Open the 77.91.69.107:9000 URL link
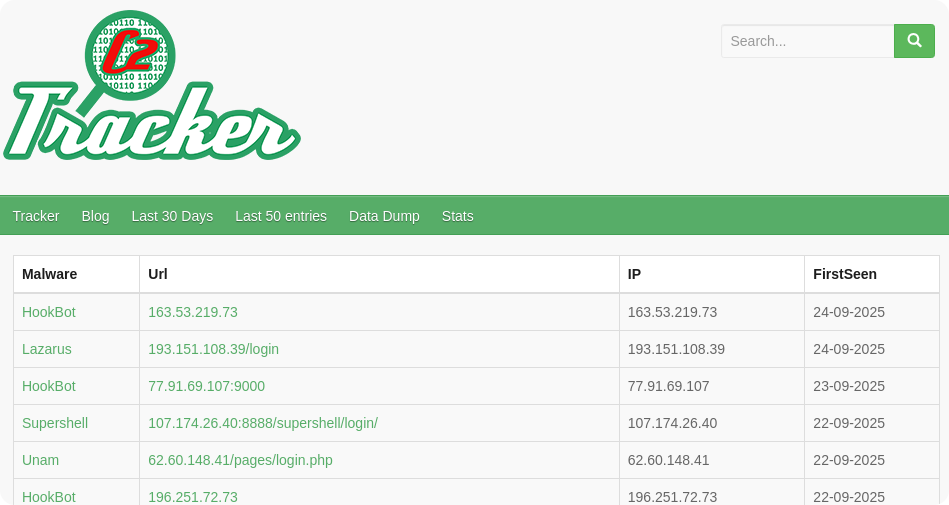 (x=206, y=386)
